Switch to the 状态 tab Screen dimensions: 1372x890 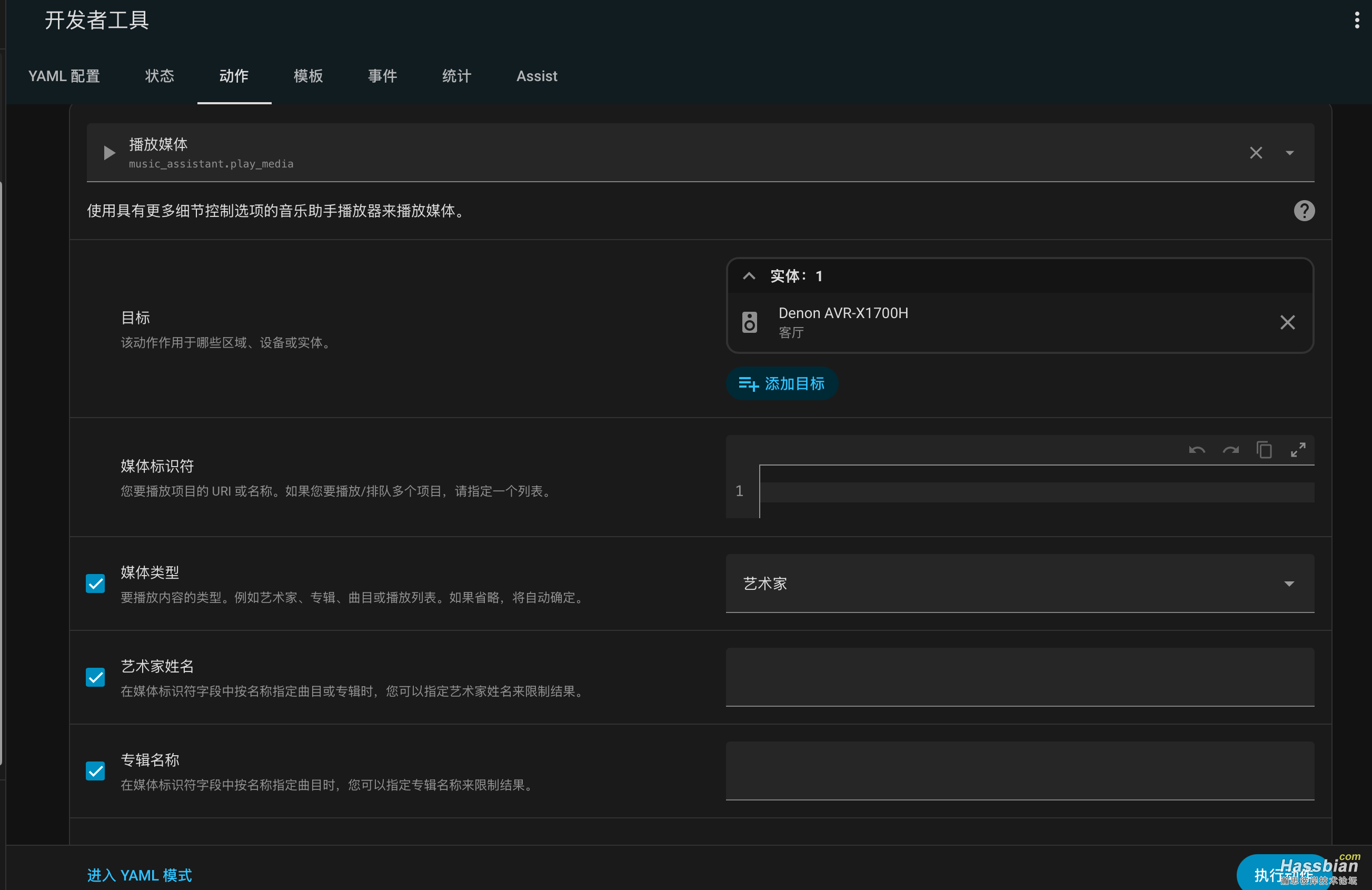coord(159,76)
